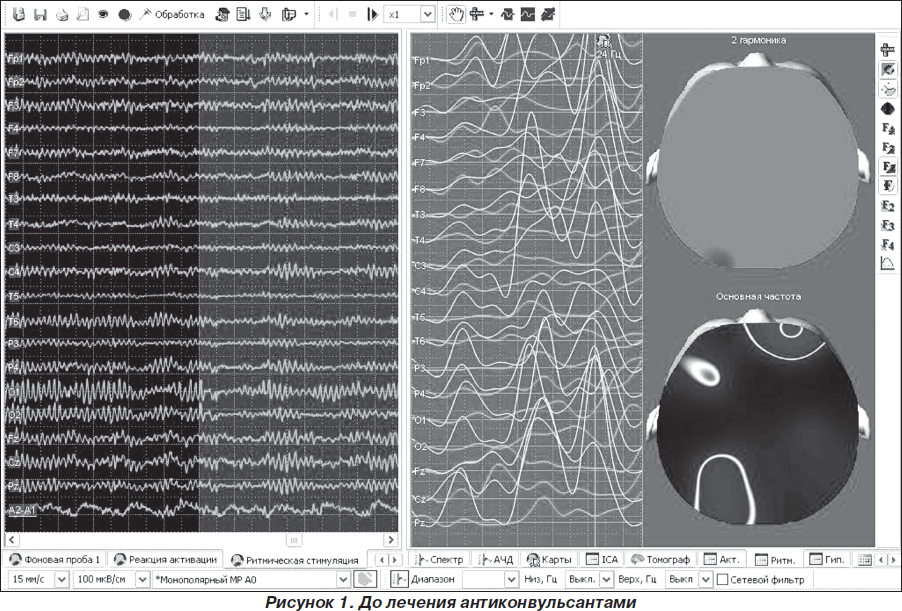The image size is (902, 611).
Task: Click the top icon in right sidebar
Action: click(887, 49)
